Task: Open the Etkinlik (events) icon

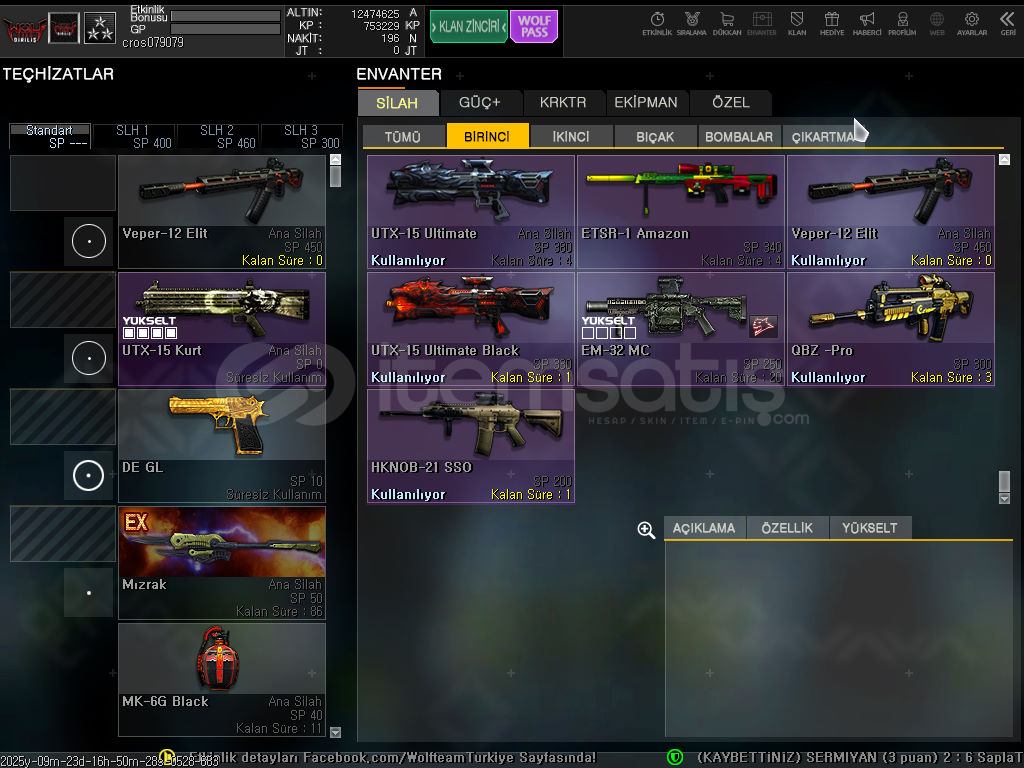Action: pyautogui.click(x=657, y=24)
